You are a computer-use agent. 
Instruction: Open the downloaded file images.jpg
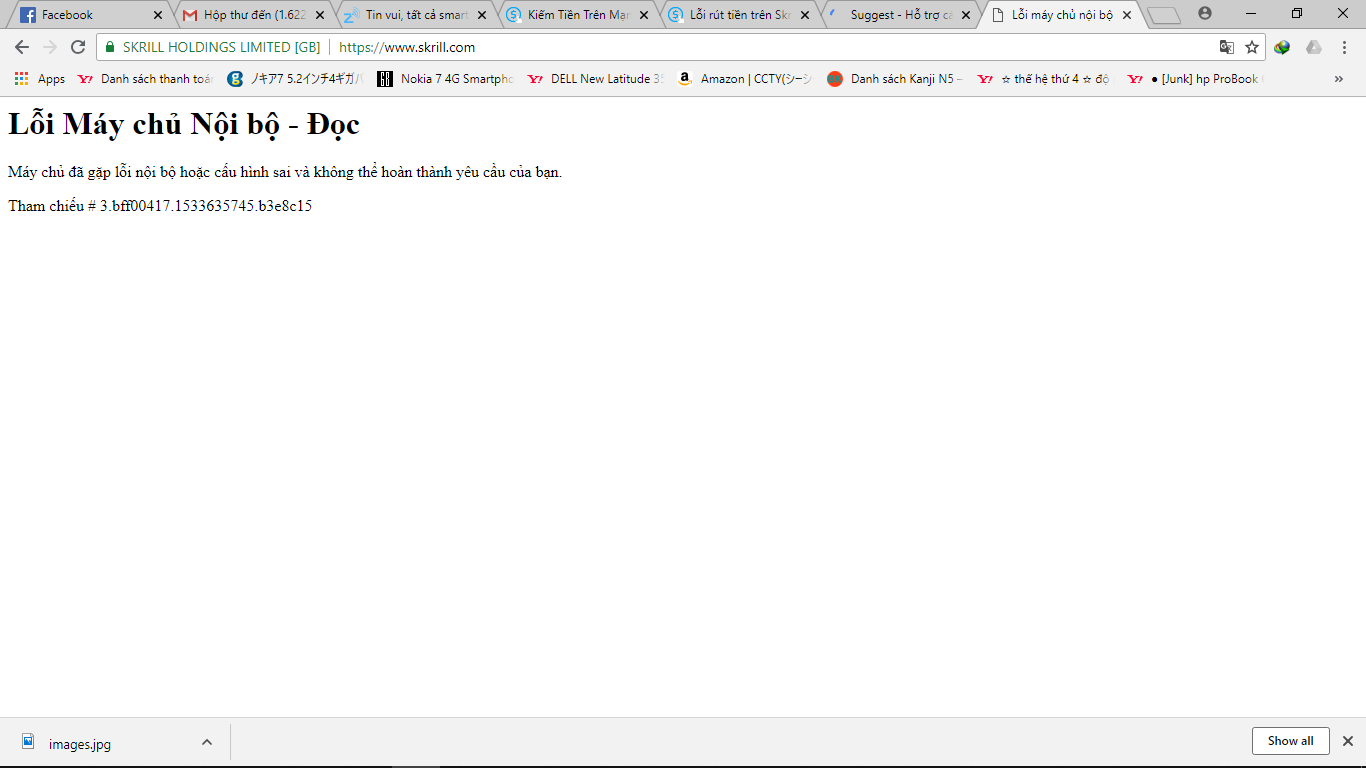click(80, 743)
